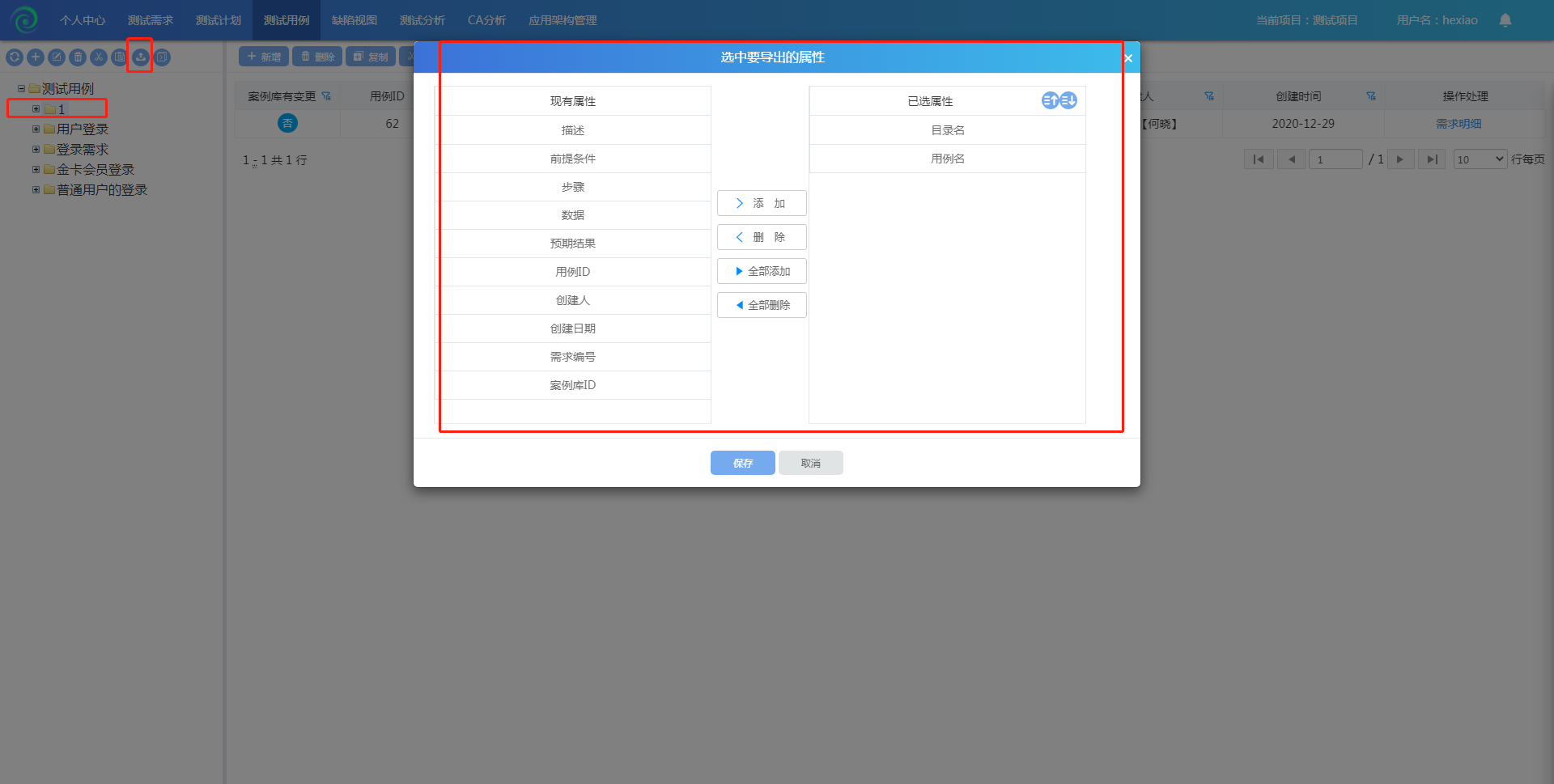Expand the 金卡会员登录 folder

[36, 169]
